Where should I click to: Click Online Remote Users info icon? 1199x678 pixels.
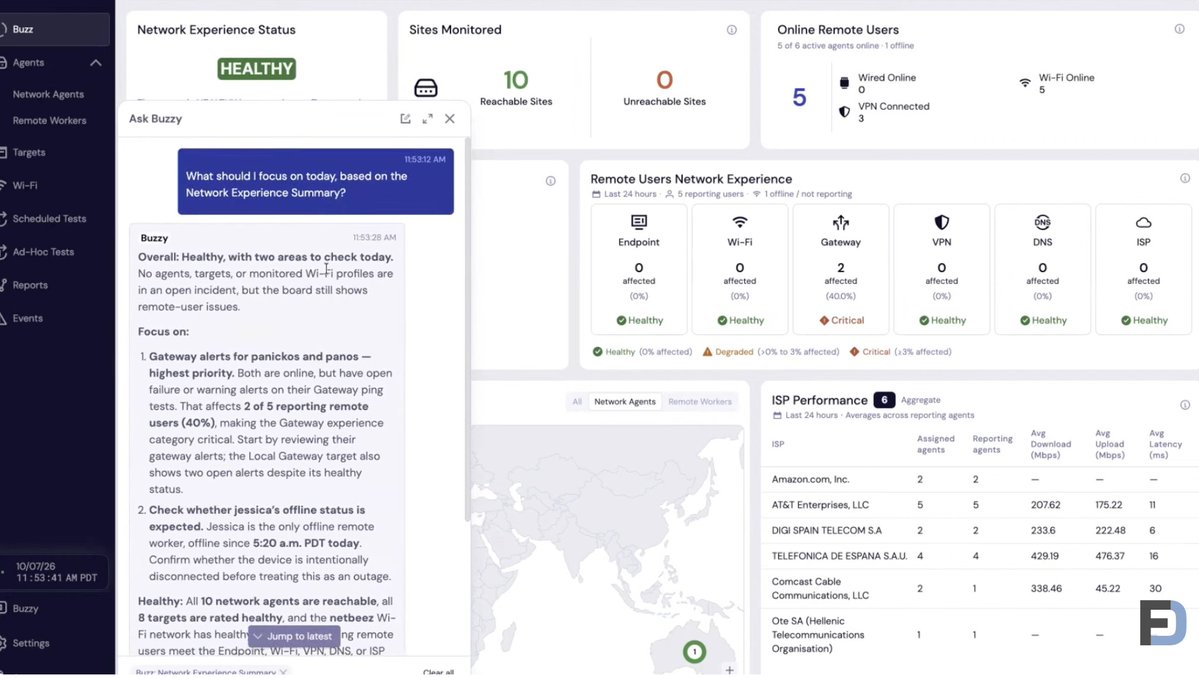coord(1179,29)
